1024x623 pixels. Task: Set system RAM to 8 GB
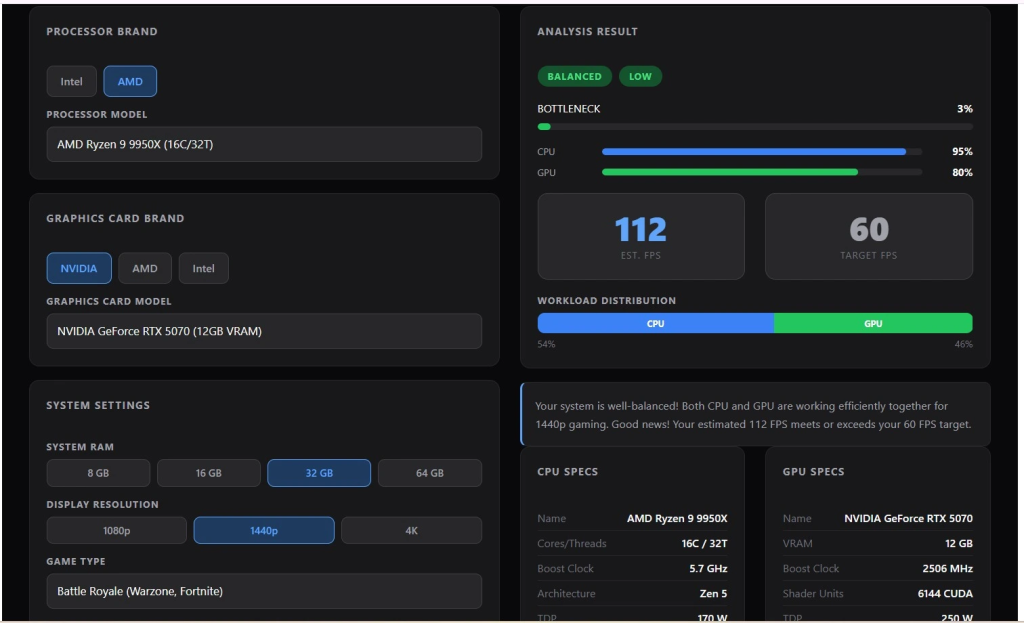tap(98, 473)
